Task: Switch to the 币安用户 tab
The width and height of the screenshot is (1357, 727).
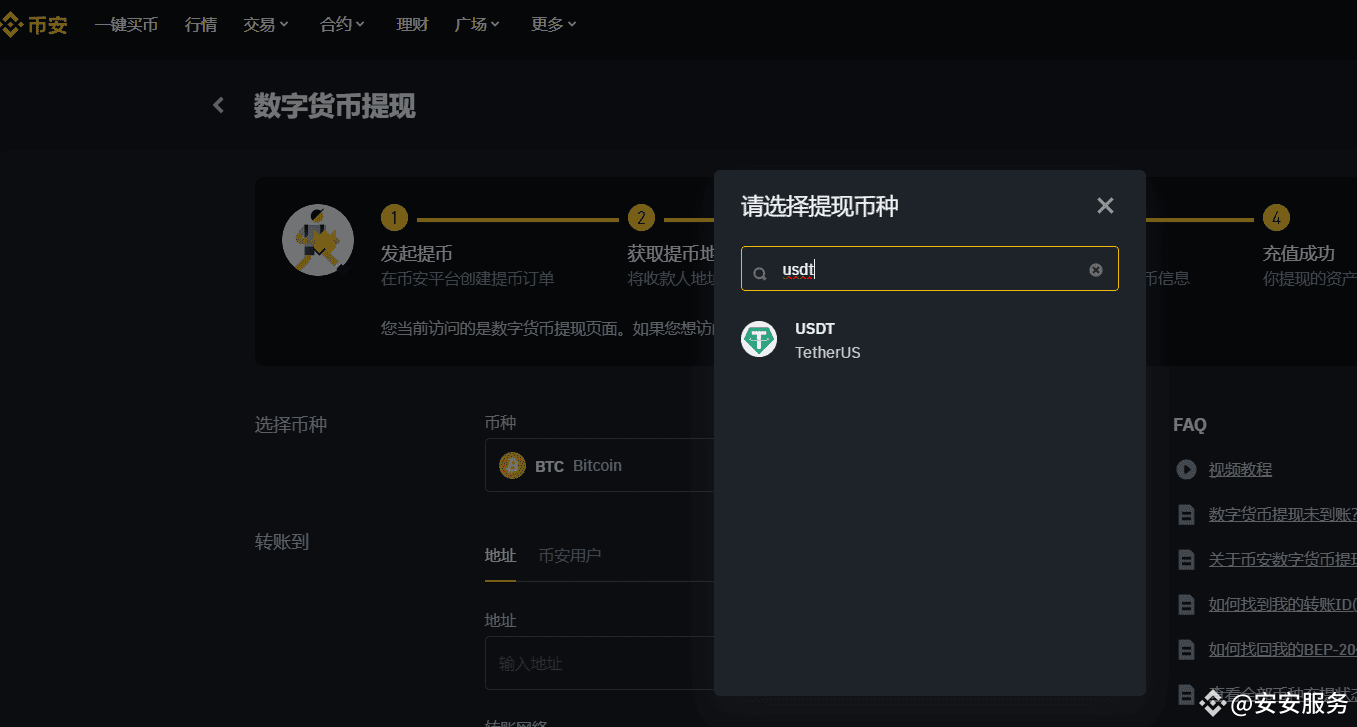Action: coord(570,556)
